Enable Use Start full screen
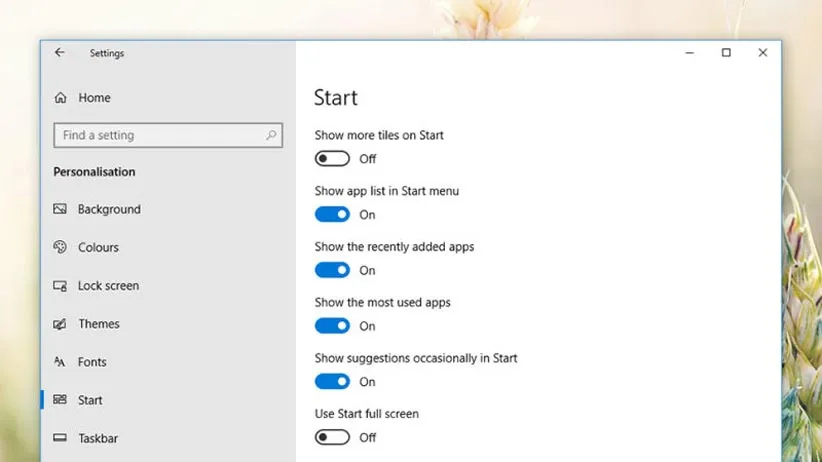The image size is (822, 462). click(332, 437)
